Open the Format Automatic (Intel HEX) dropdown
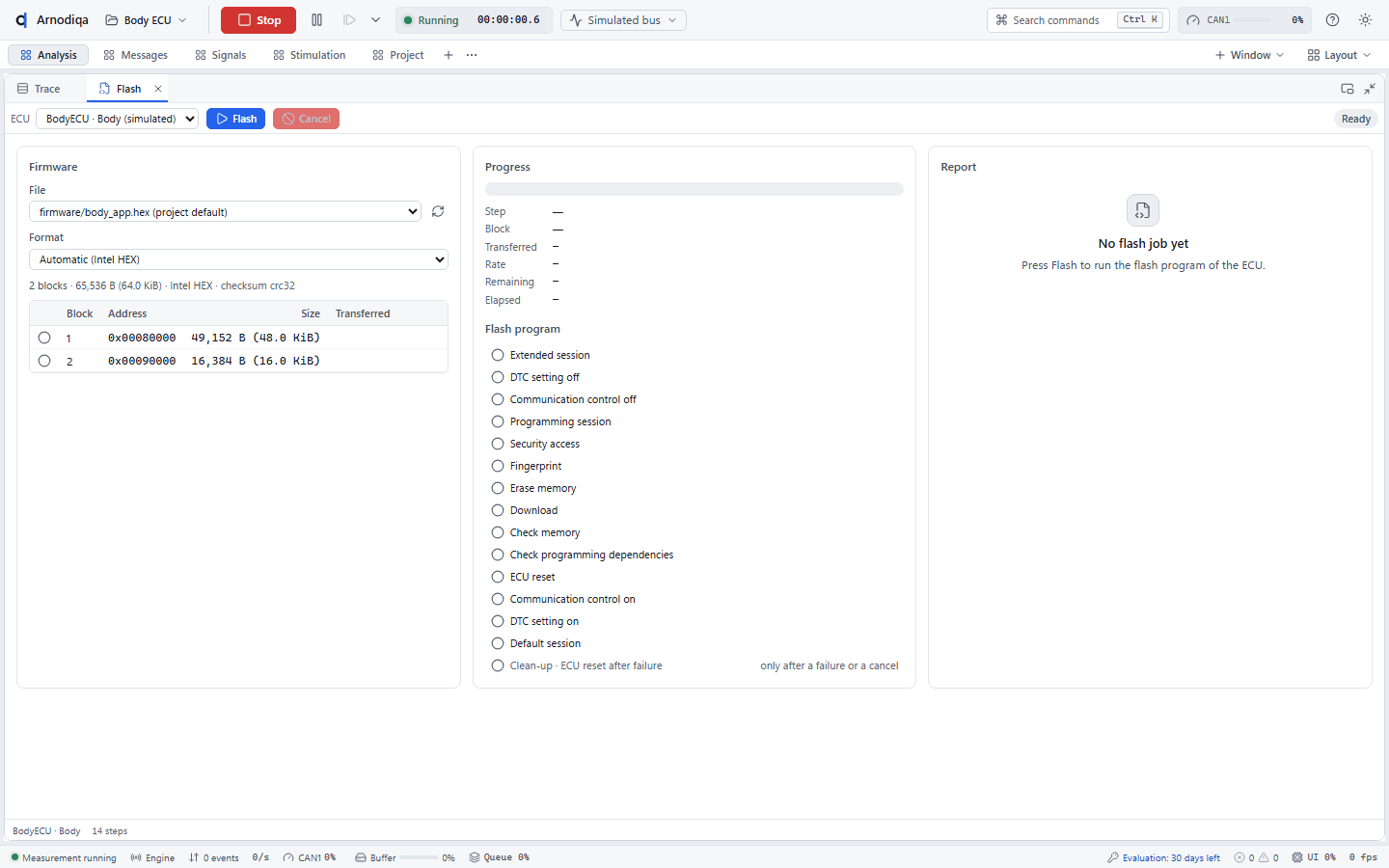 238,259
